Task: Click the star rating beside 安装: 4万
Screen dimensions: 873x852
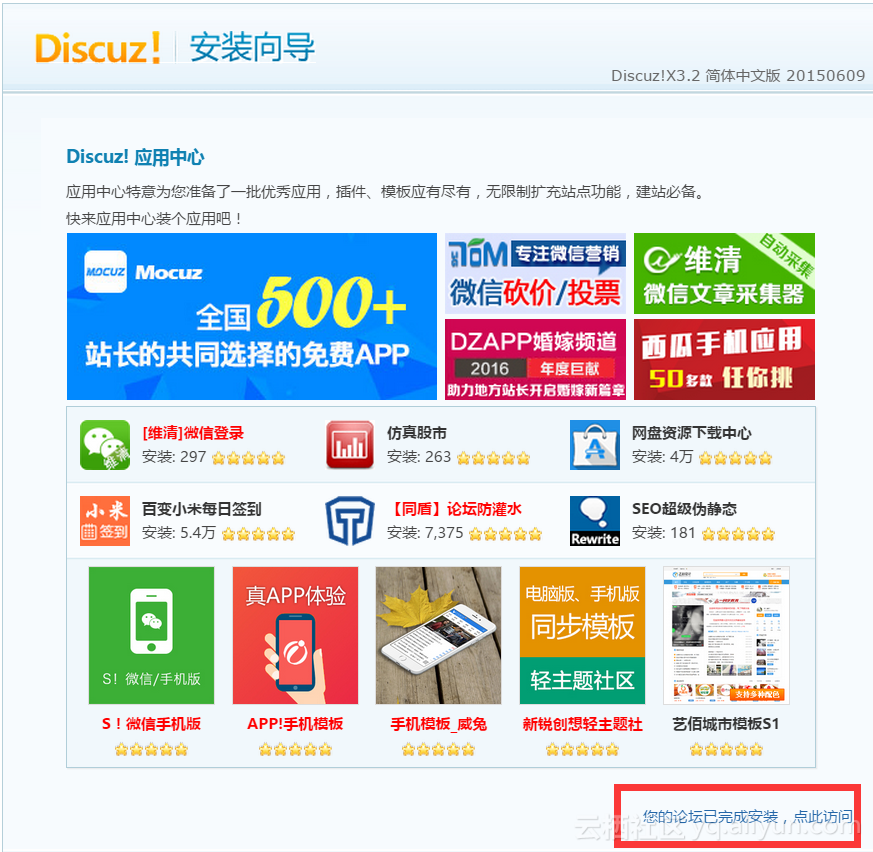Action: [735, 458]
